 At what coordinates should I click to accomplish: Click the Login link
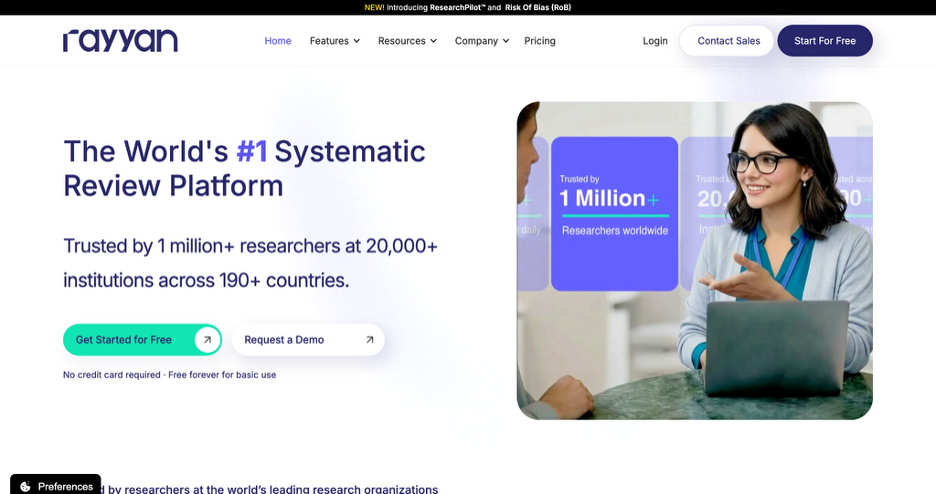point(655,41)
